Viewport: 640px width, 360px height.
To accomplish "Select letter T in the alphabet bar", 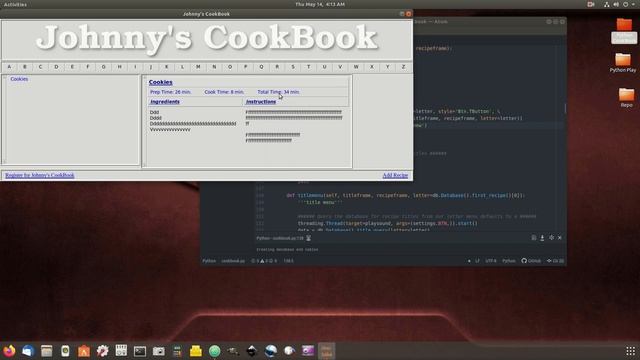I will tap(309, 67).
